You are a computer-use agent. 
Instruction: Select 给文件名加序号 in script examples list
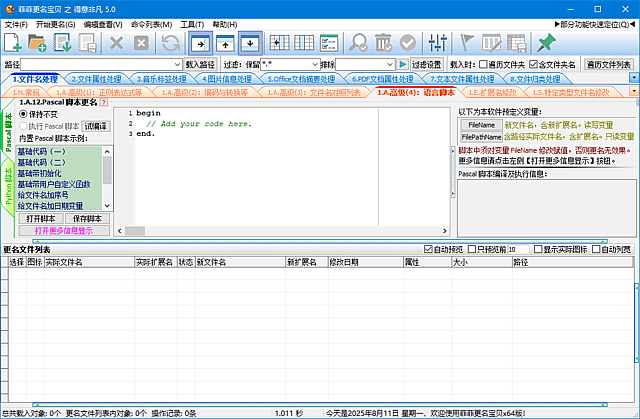(46, 195)
